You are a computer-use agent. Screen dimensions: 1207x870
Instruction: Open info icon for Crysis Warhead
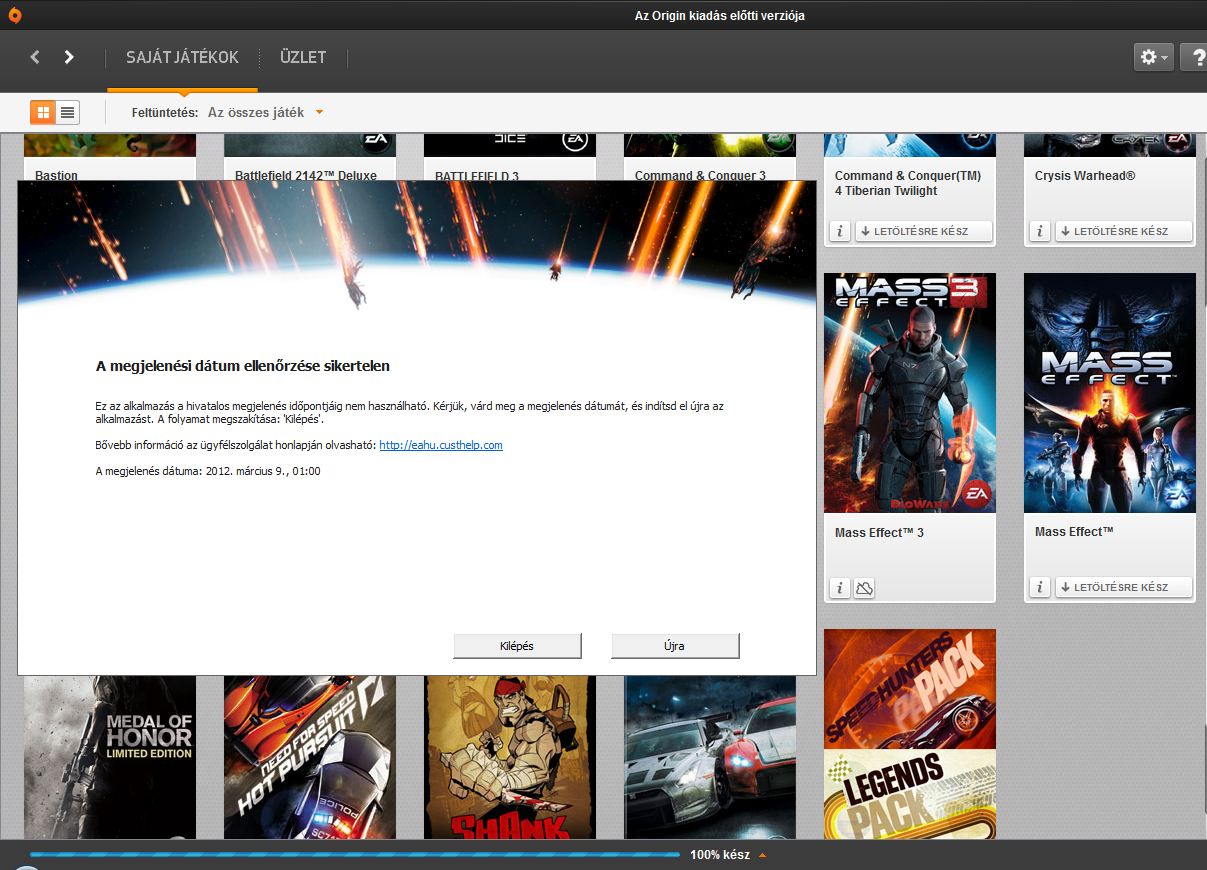point(1040,231)
